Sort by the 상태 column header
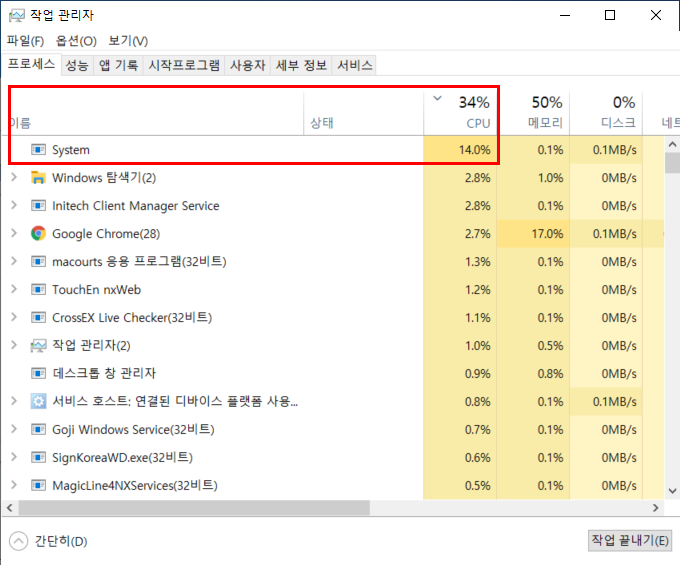Screen dimensions: 680x565 coord(364,113)
